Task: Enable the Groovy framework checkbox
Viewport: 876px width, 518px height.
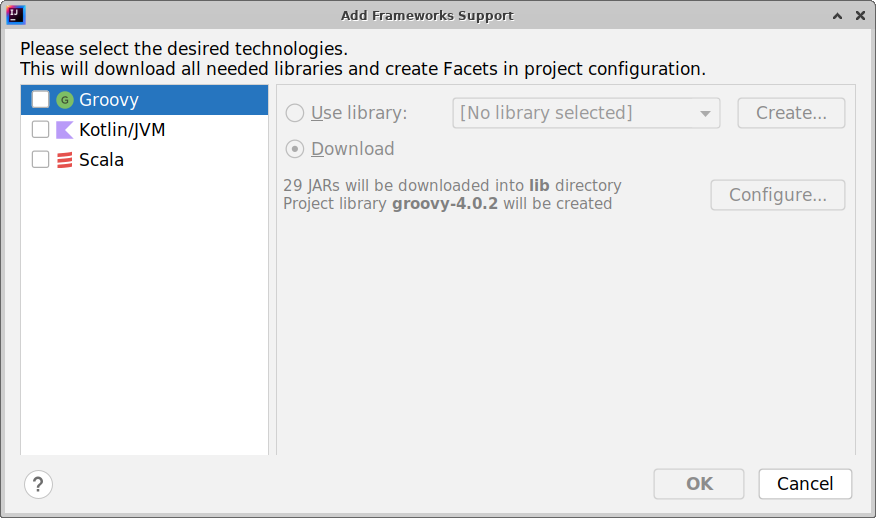Action: click(x=41, y=100)
